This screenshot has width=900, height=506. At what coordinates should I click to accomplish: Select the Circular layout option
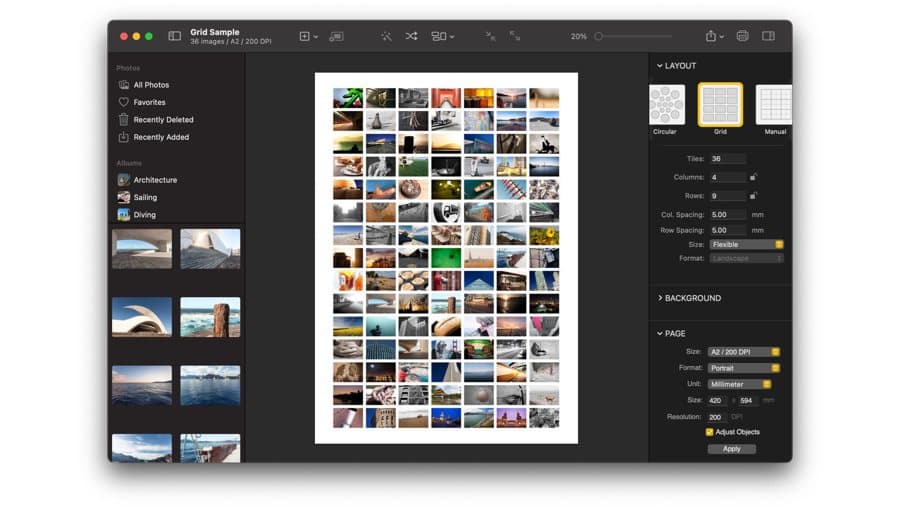point(666,104)
